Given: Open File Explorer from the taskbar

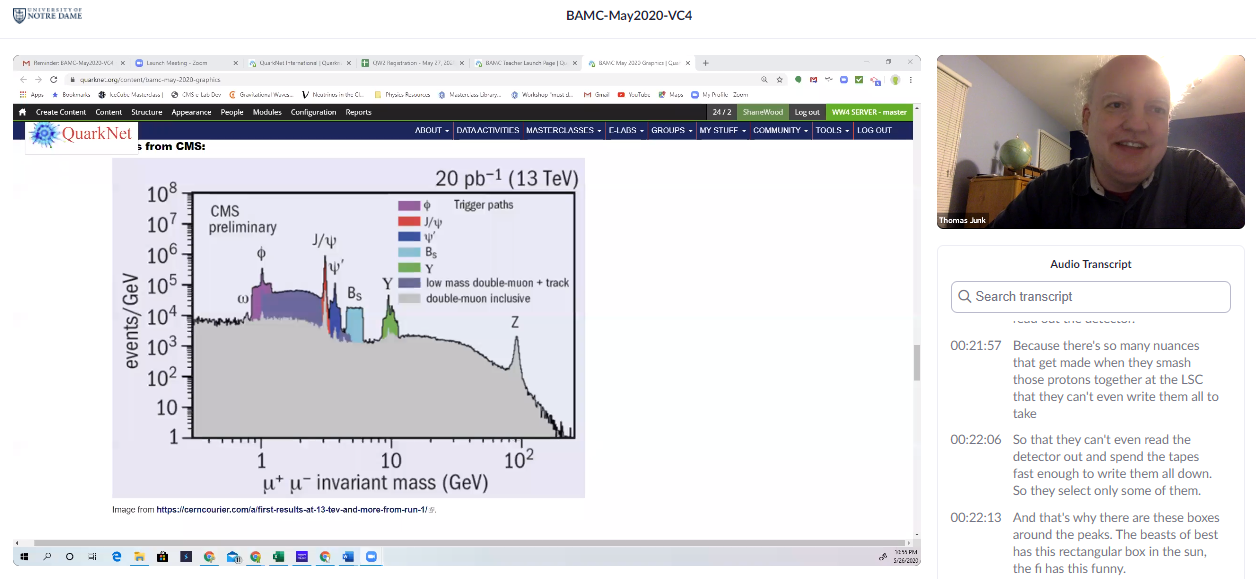Looking at the screenshot, I should coord(139,556).
